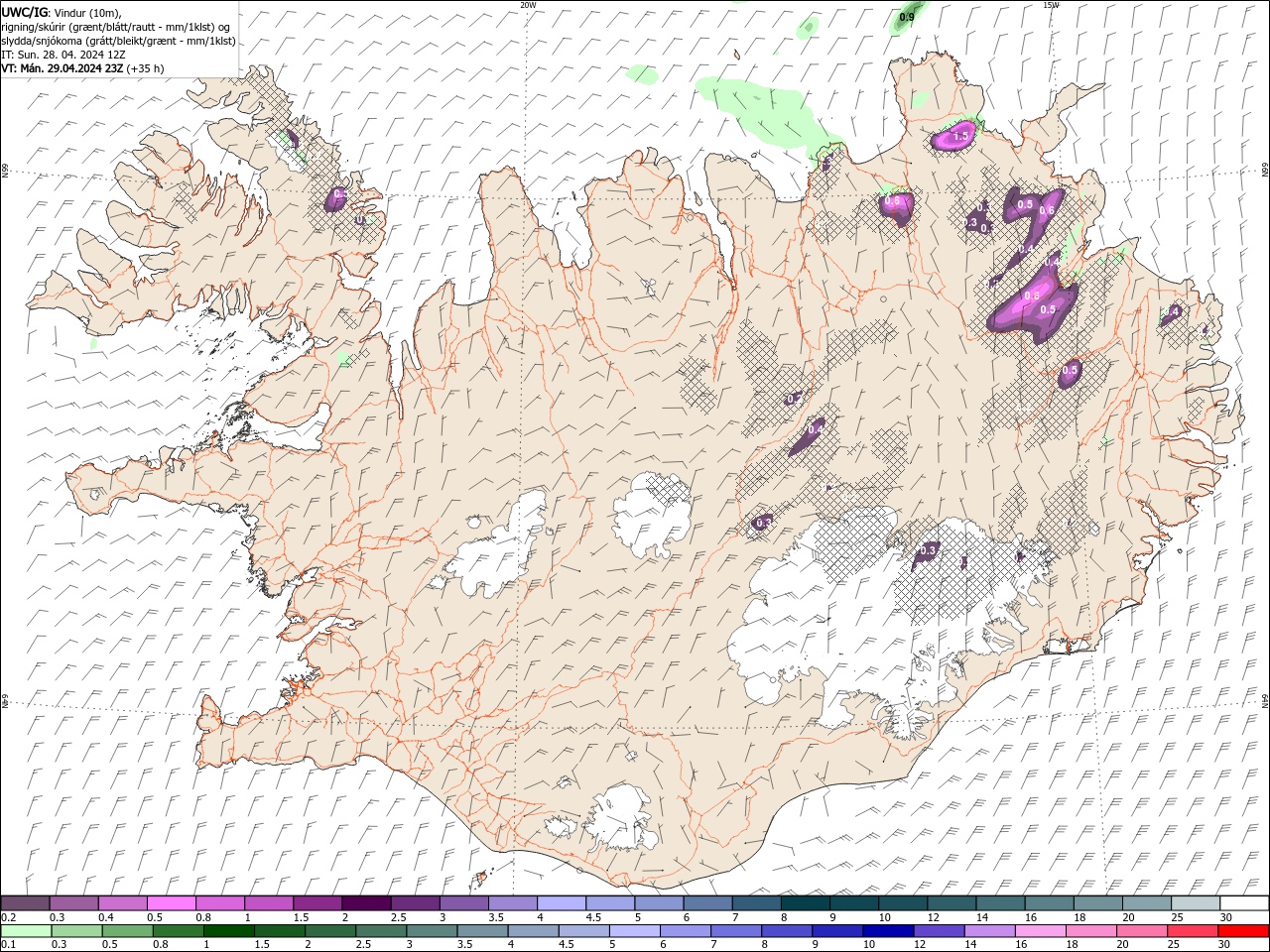Pick lower legend blue swatch 7–8
This screenshot has width=1270, height=952.
click(x=736, y=931)
